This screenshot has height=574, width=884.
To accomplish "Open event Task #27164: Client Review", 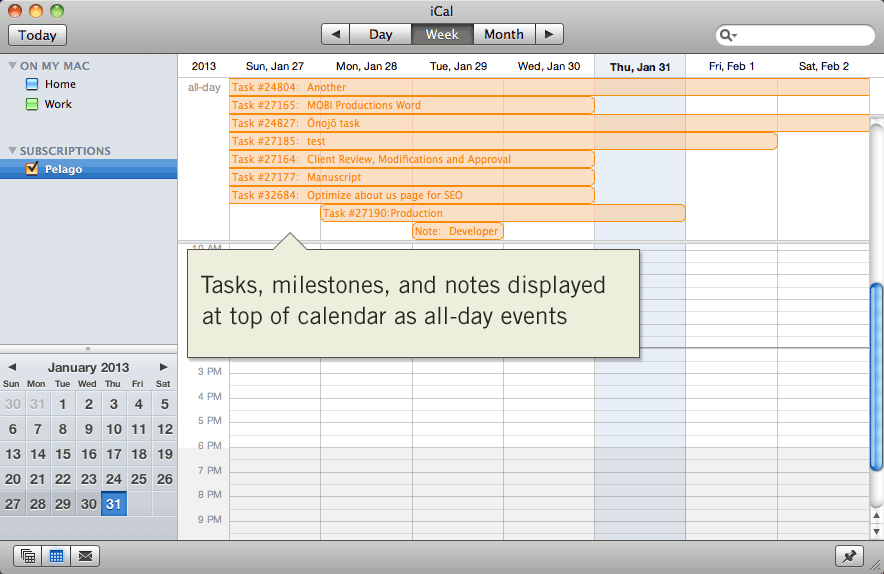I will tap(412, 159).
